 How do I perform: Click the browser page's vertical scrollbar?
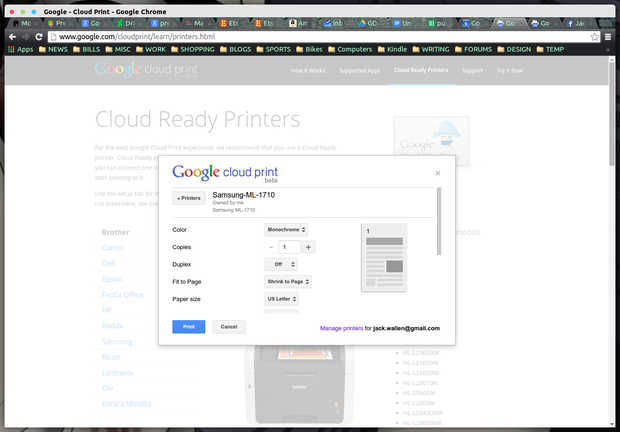612,115
